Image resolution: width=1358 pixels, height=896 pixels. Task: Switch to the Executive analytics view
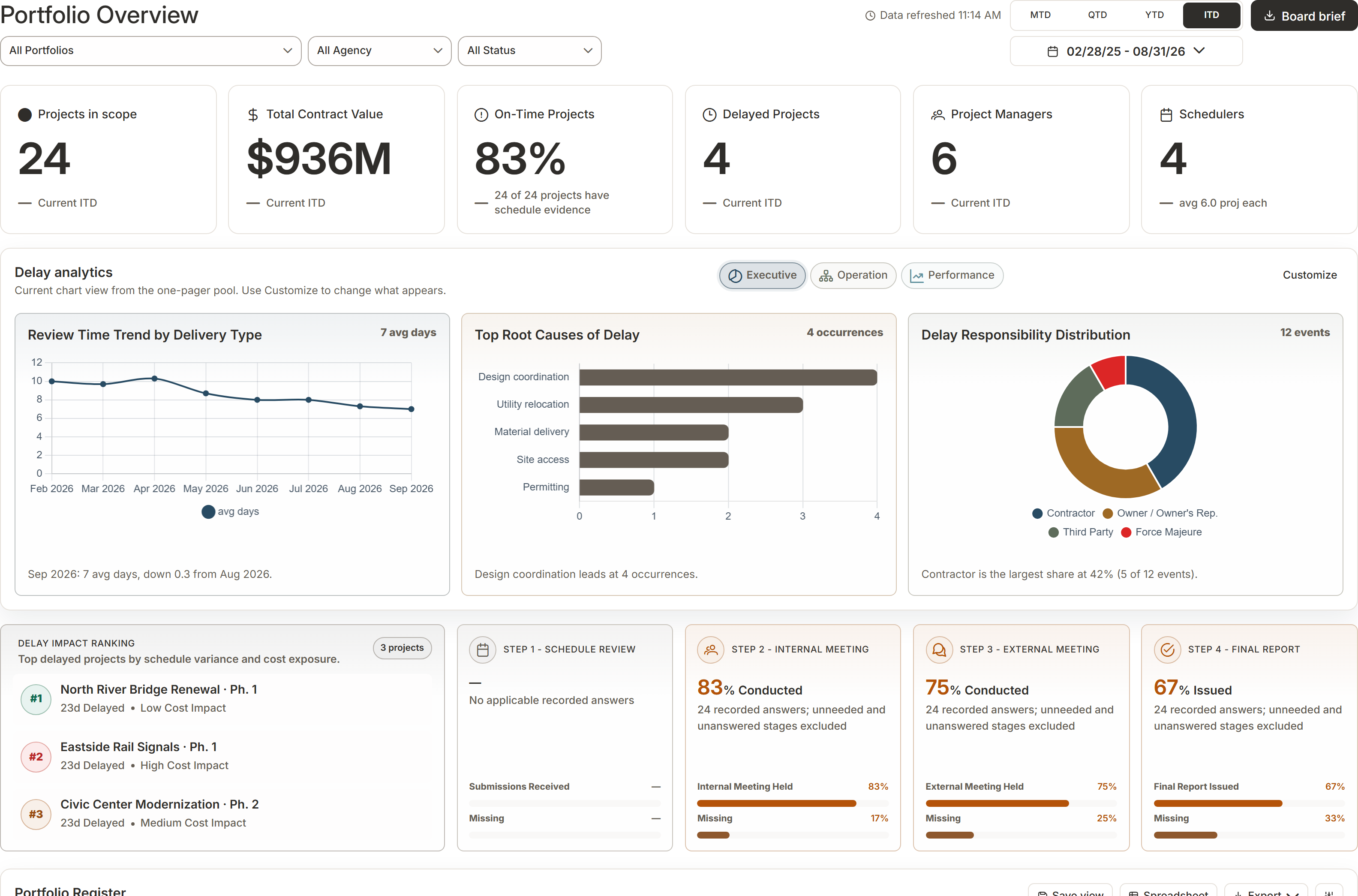(x=762, y=275)
